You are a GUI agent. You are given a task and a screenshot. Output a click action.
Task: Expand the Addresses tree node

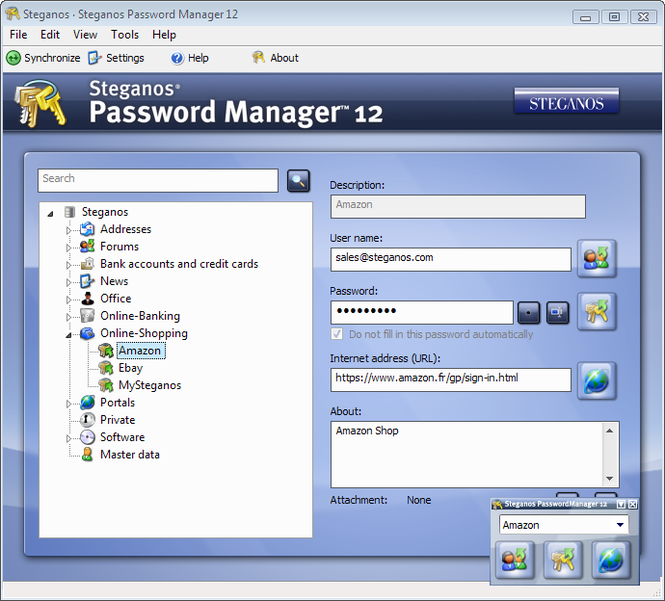tap(68, 230)
